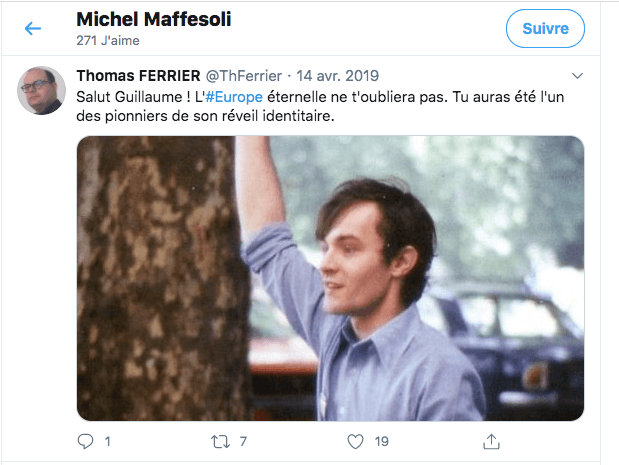Open Thomas FERRIER's profile avatar
The height and width of the screenshot is (465, 619).
43,92
